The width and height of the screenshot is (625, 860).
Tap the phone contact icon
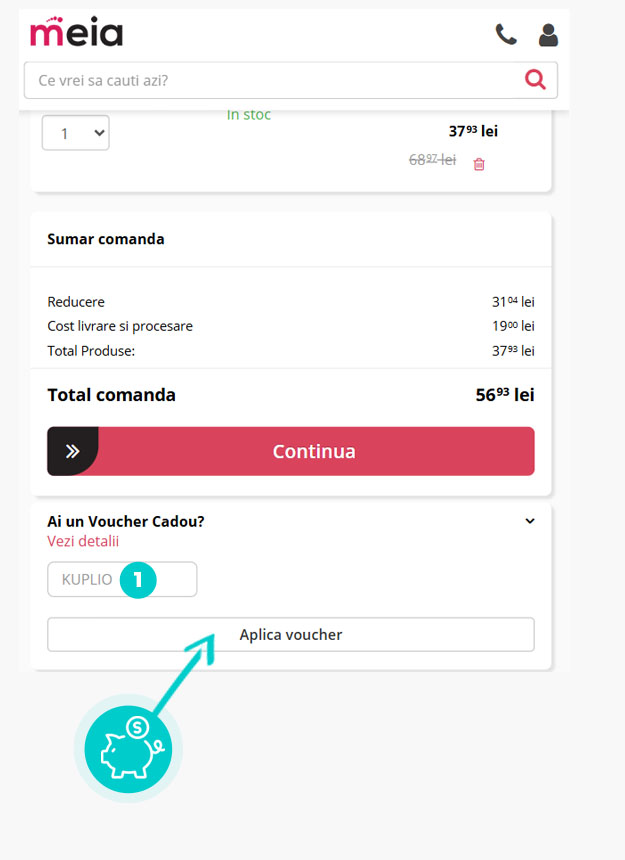tap(506, 35)
